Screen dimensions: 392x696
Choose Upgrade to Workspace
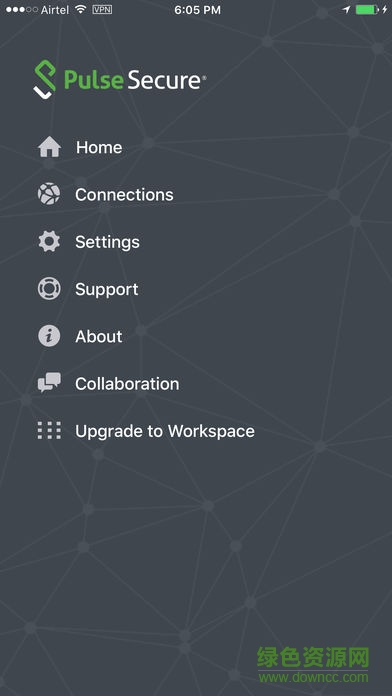point(165,431)
